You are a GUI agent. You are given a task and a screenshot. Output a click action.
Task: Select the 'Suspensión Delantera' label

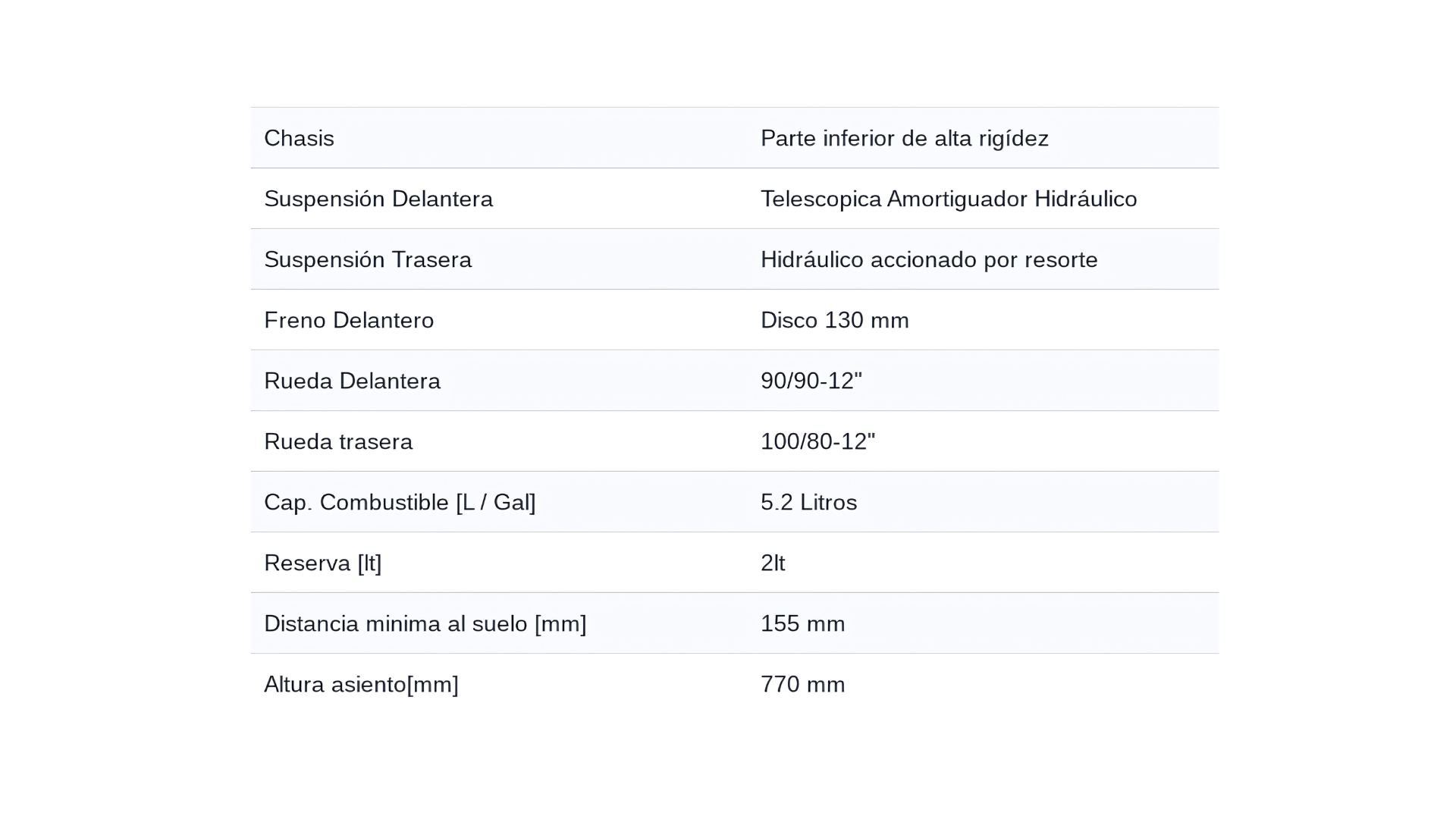click(378, 199)
